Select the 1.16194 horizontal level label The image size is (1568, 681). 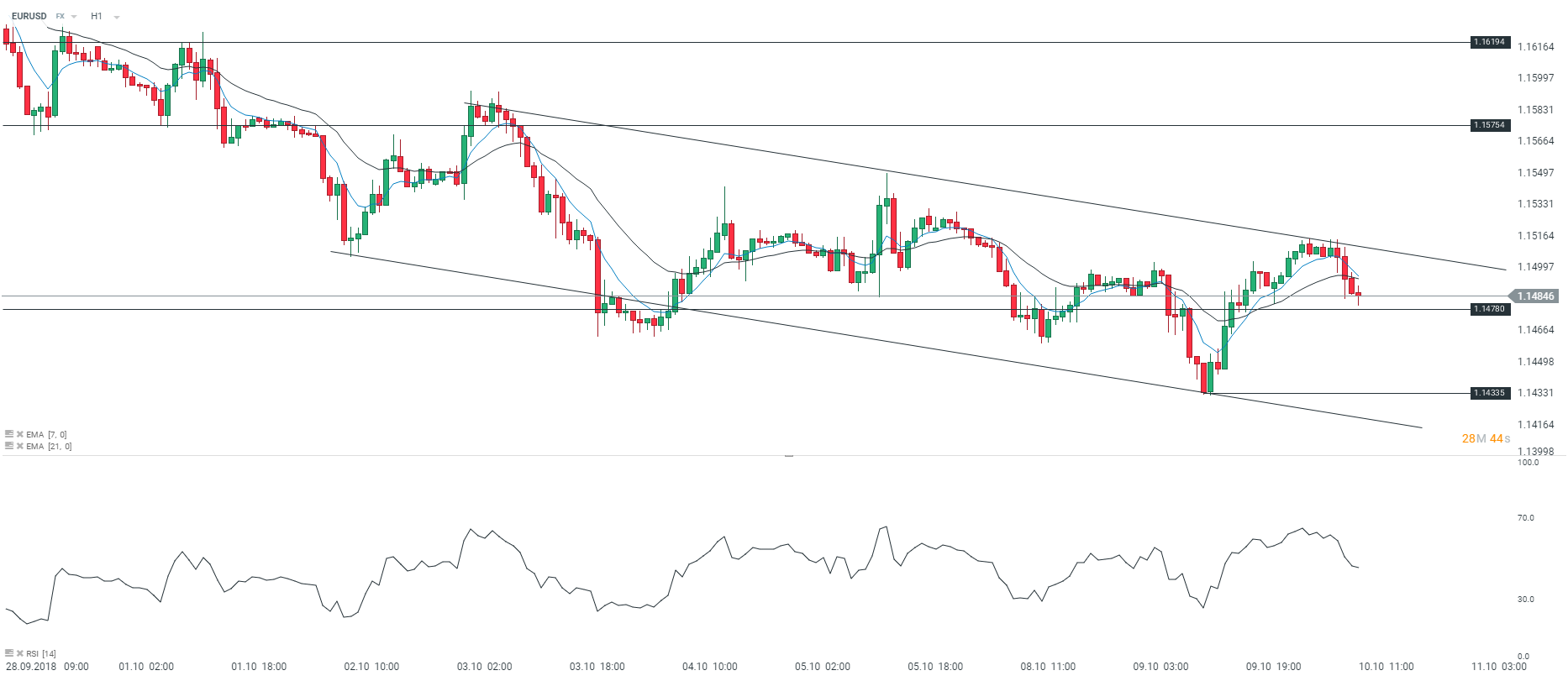point(1490,42)
